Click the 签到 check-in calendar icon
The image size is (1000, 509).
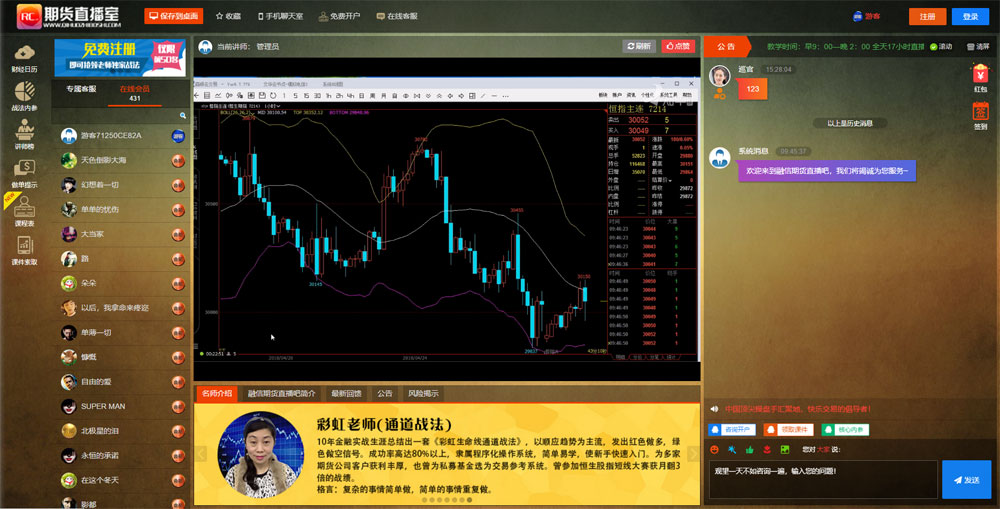(x=980, y=114)
